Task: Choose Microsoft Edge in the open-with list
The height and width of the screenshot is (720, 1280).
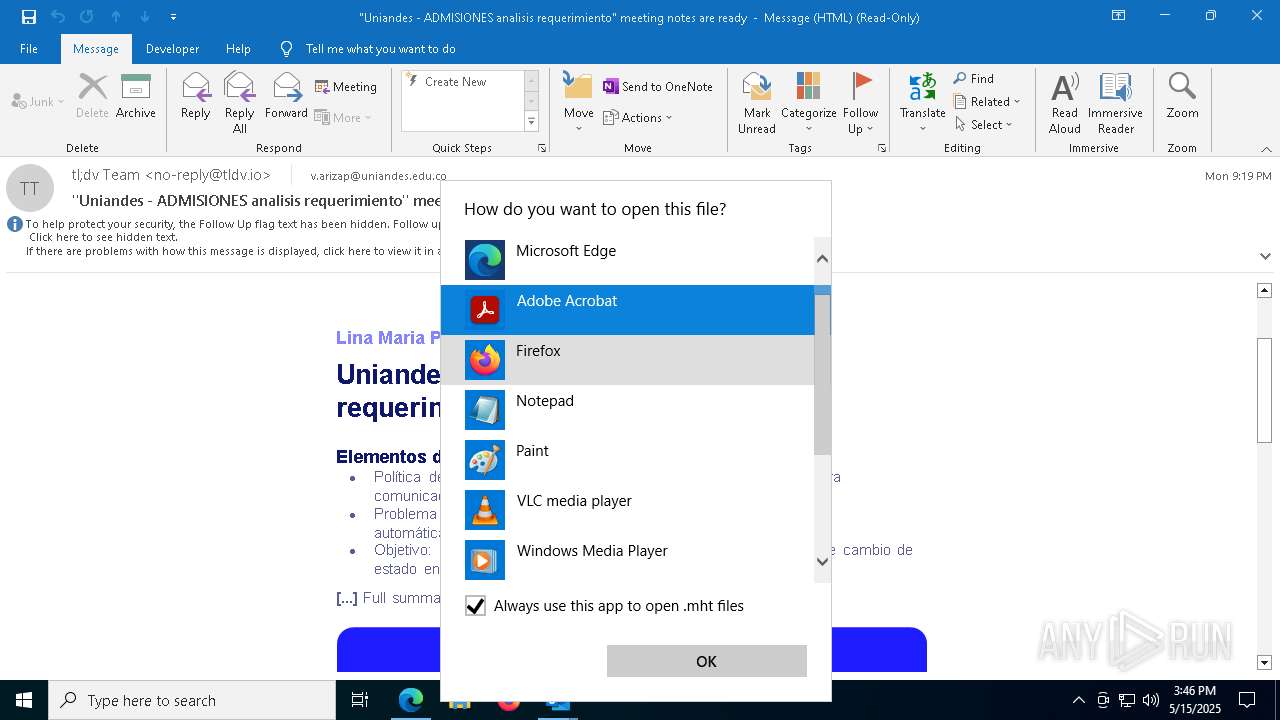Action: point(628,260)
